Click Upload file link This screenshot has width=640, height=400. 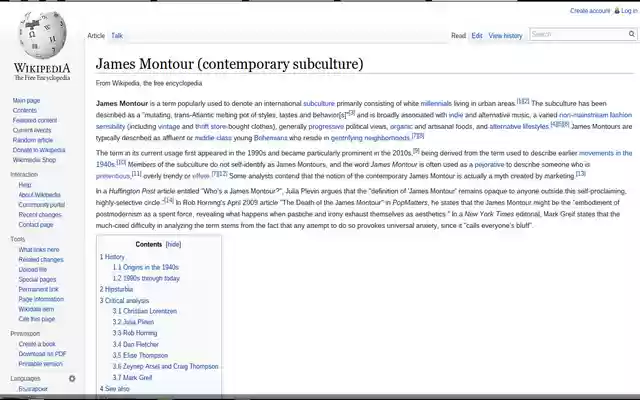pos(33,269)
